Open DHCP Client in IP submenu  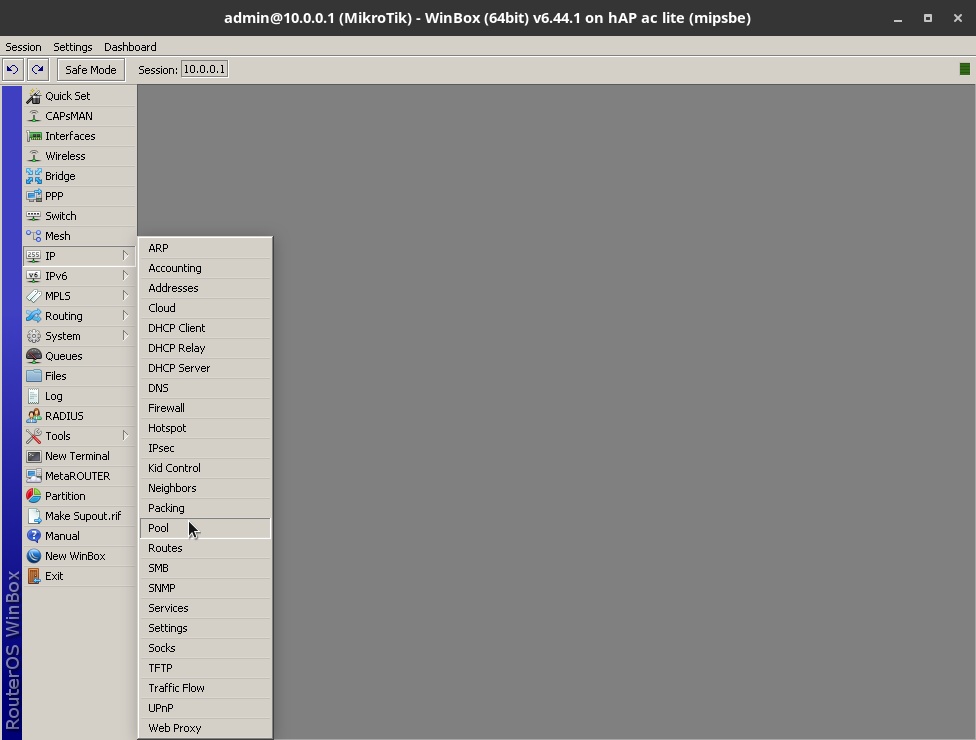(205, 328)
